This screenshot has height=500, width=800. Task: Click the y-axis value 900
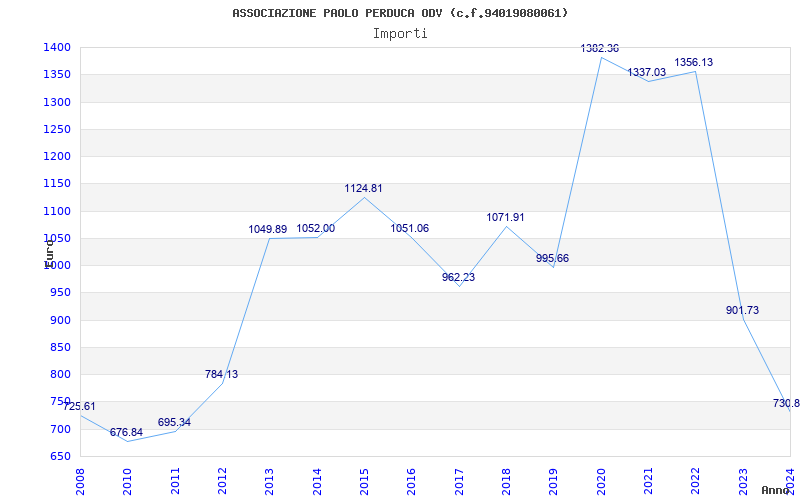(60, 320)
